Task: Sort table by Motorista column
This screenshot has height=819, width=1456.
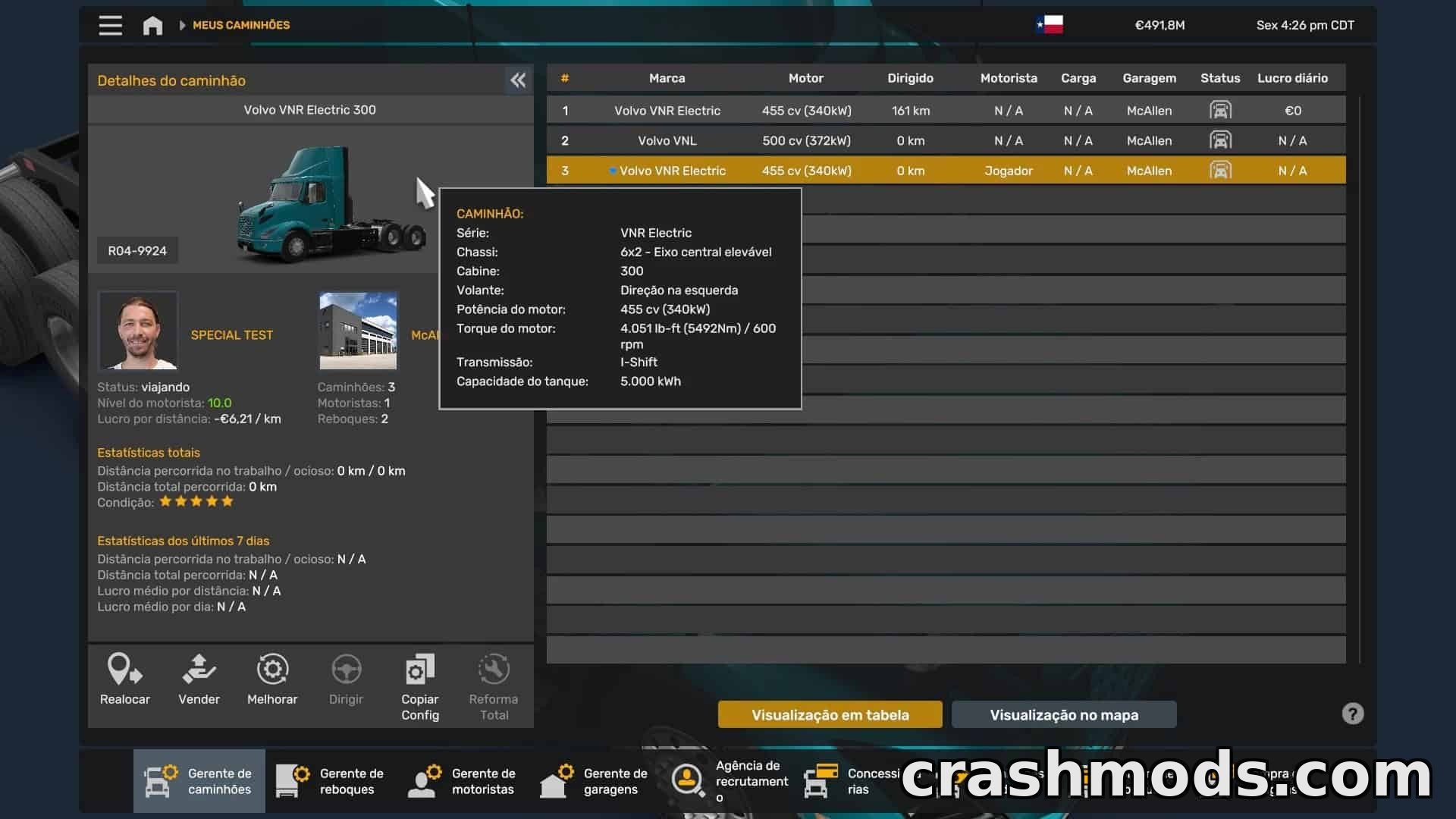Action: (1009, 78)
